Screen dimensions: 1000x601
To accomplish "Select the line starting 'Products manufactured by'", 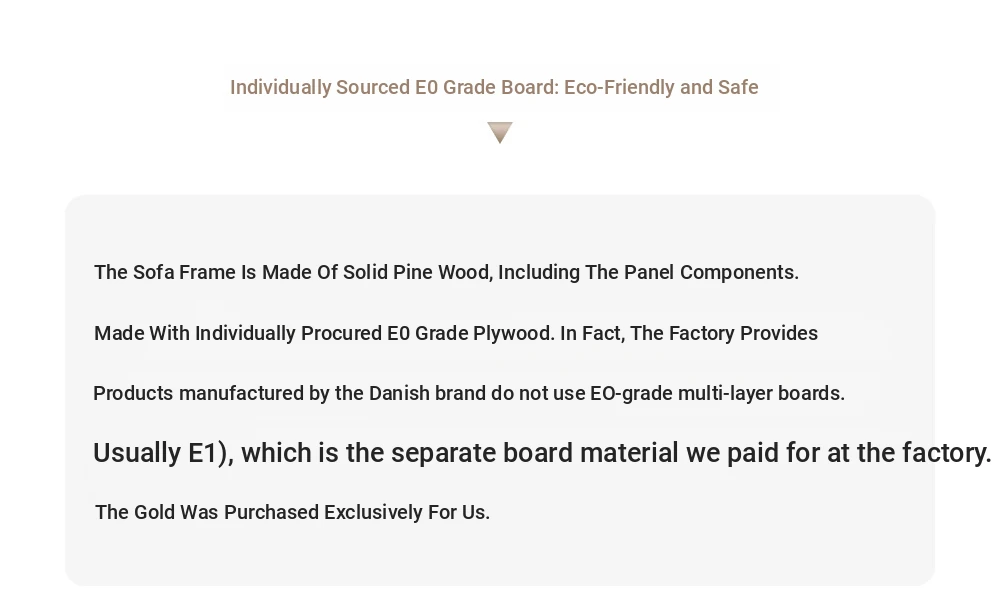I will click(468, 393).
